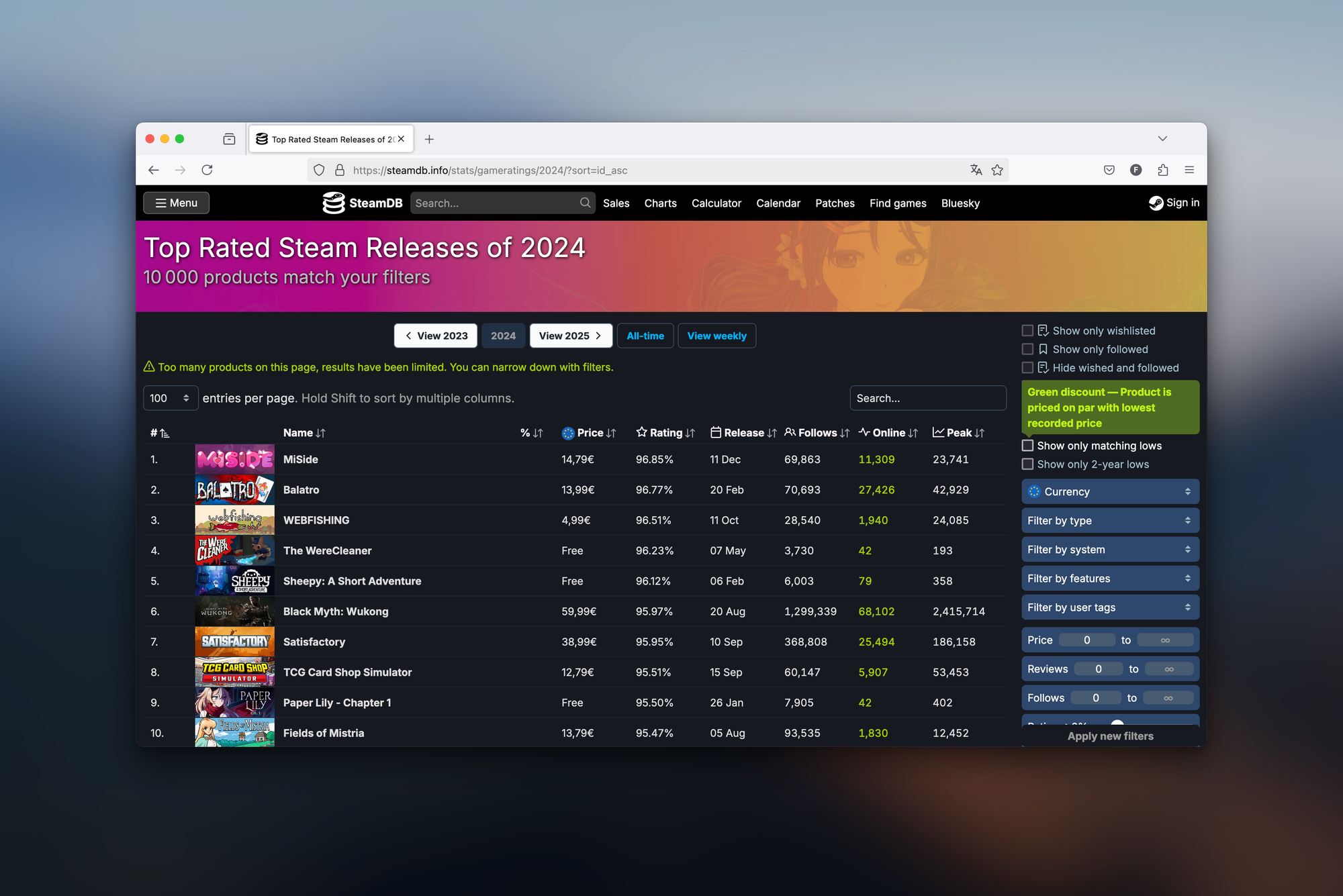The height and width of the screenshot is (896, 1343).
Task: Click the search magnifier icon in navbar
Action: pos(585,203)
